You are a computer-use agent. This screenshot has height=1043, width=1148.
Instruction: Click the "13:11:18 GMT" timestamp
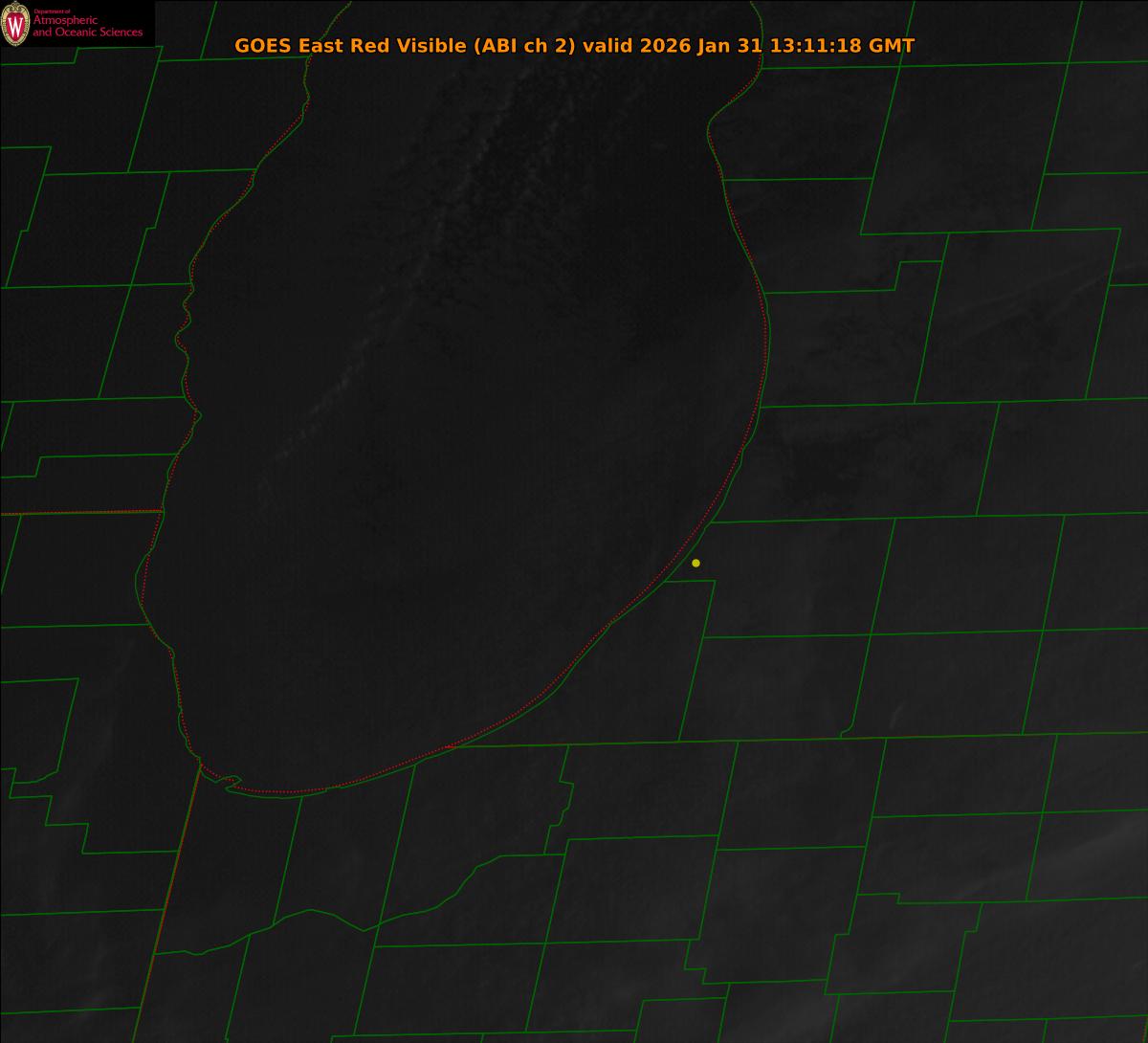843,46
